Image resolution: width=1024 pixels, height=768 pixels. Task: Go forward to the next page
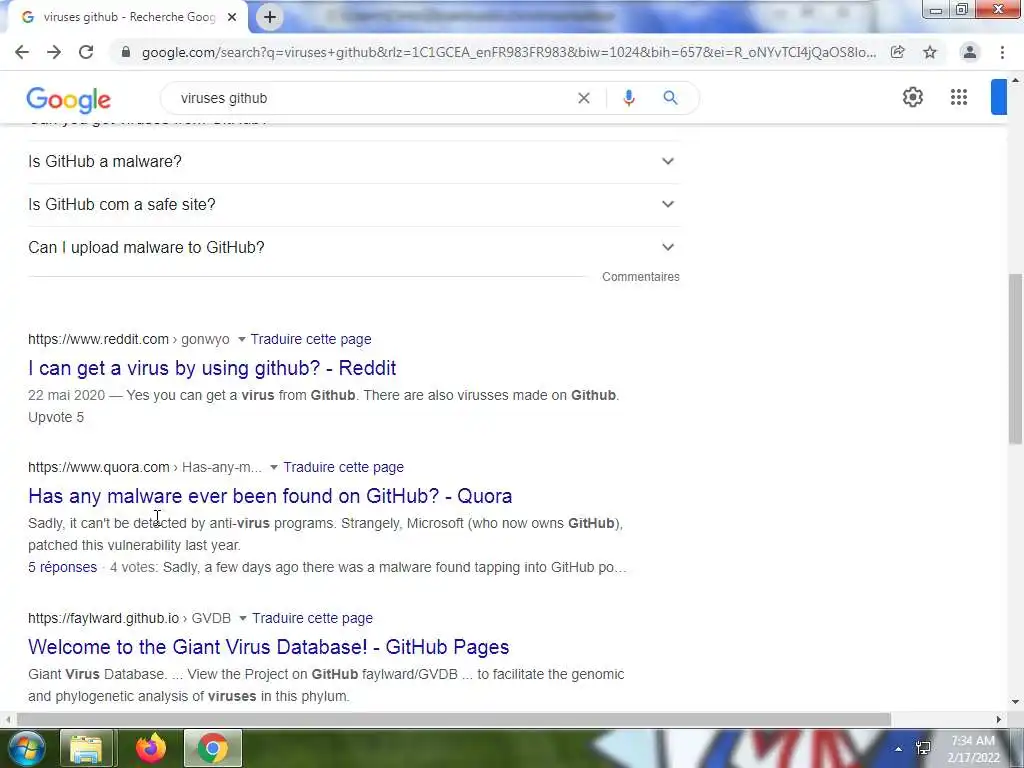[54, 52]
